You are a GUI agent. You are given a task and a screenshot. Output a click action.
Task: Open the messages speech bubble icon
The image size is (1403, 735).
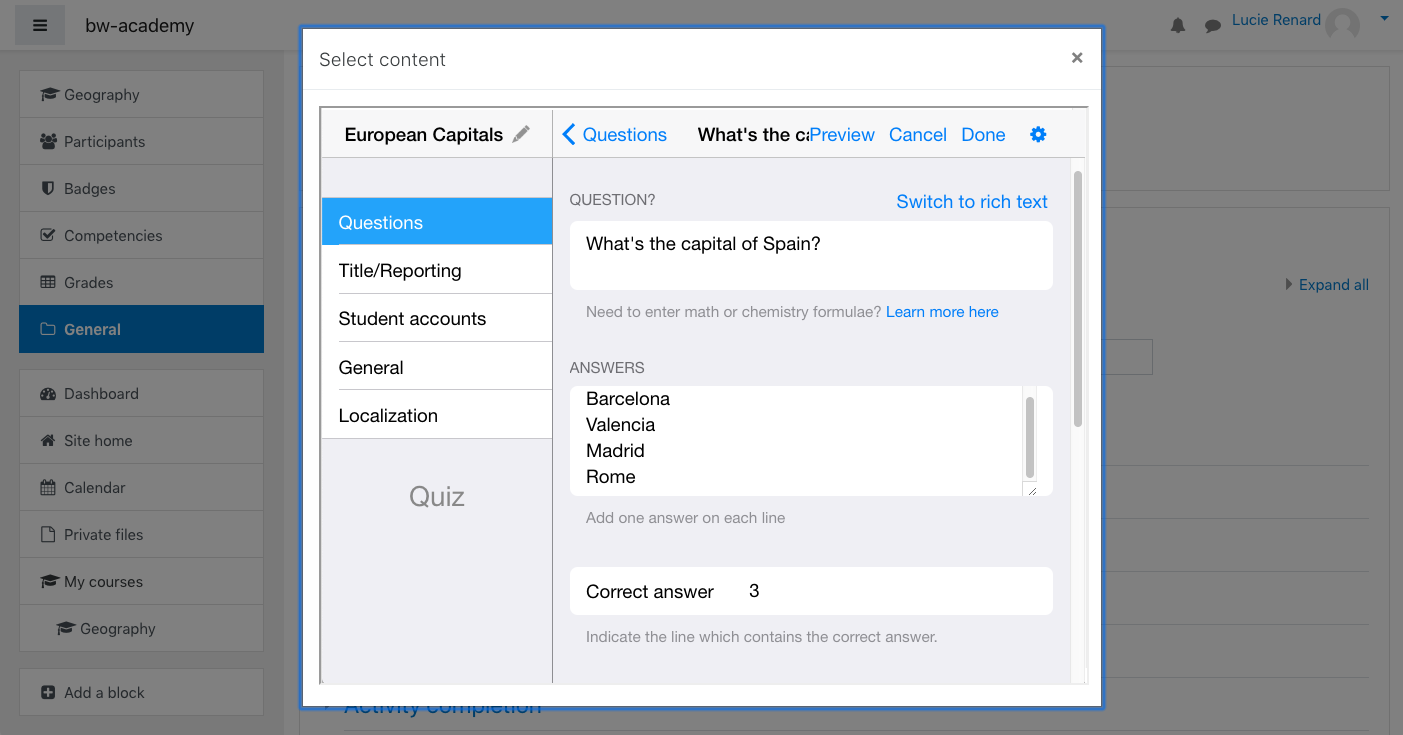(1213, 26)
